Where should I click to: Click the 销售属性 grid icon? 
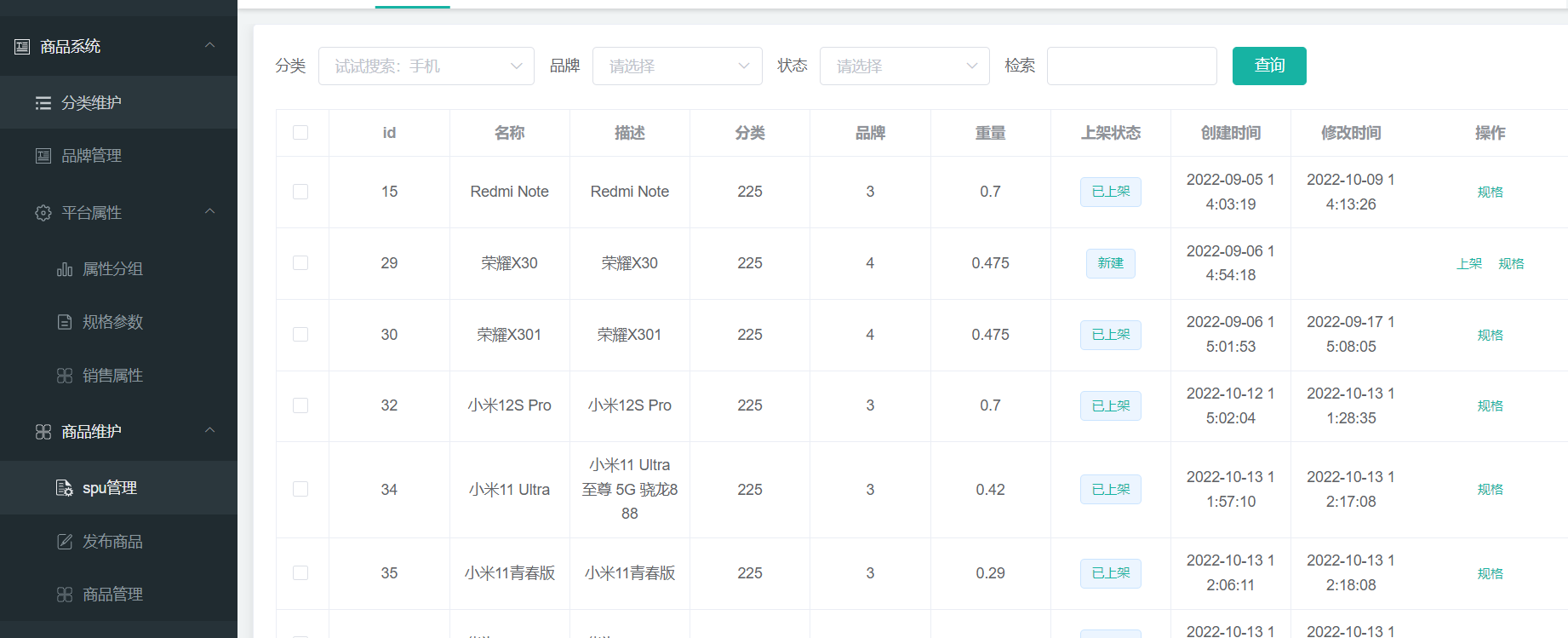point(65,376)
